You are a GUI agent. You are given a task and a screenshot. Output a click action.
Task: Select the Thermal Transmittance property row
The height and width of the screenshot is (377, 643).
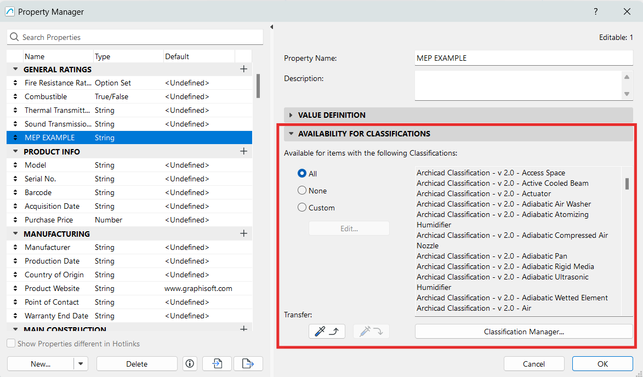click(x=129, y=110)
